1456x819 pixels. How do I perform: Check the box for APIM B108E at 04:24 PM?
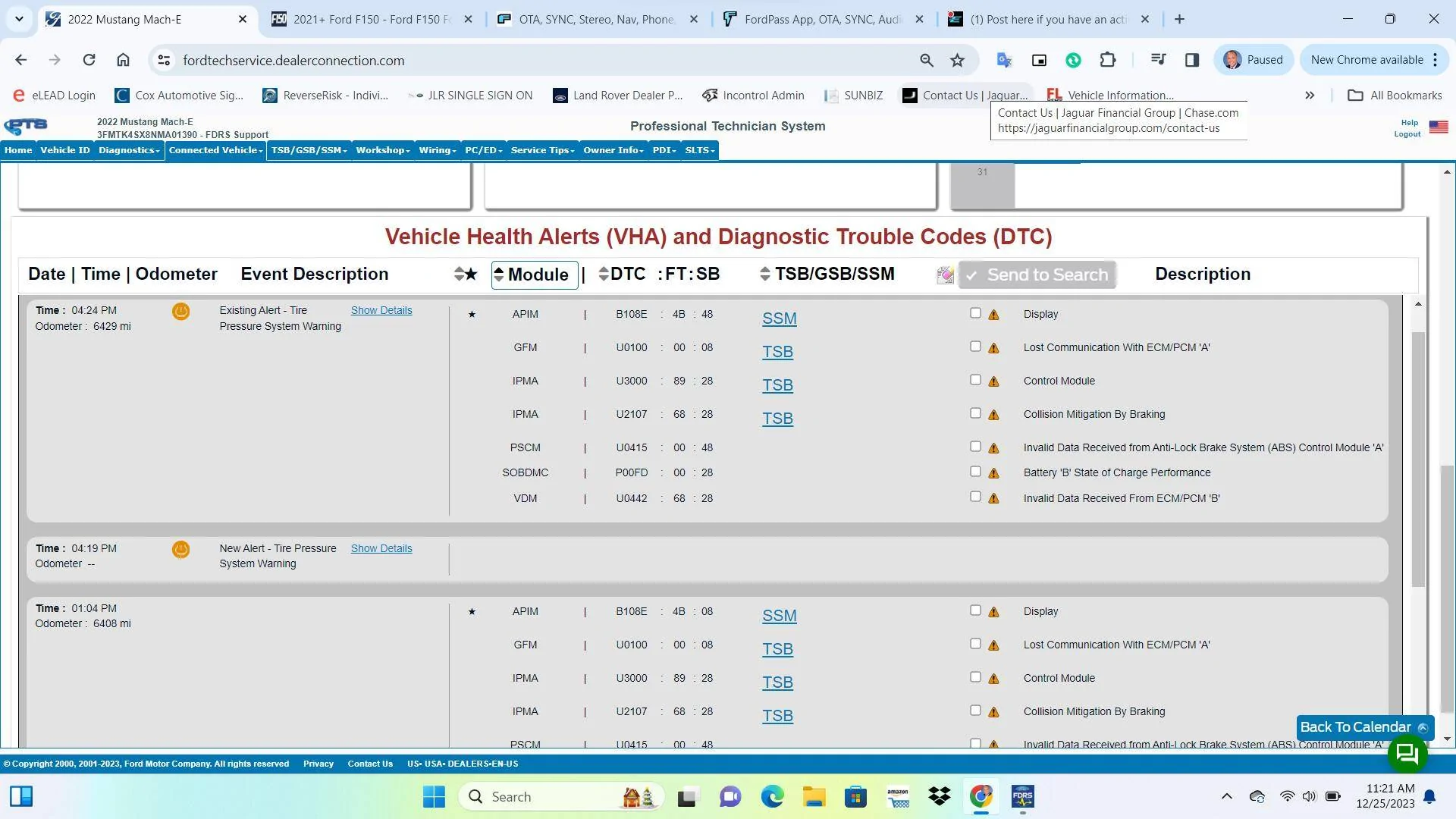pyautogui.click(x=975, y=313)
